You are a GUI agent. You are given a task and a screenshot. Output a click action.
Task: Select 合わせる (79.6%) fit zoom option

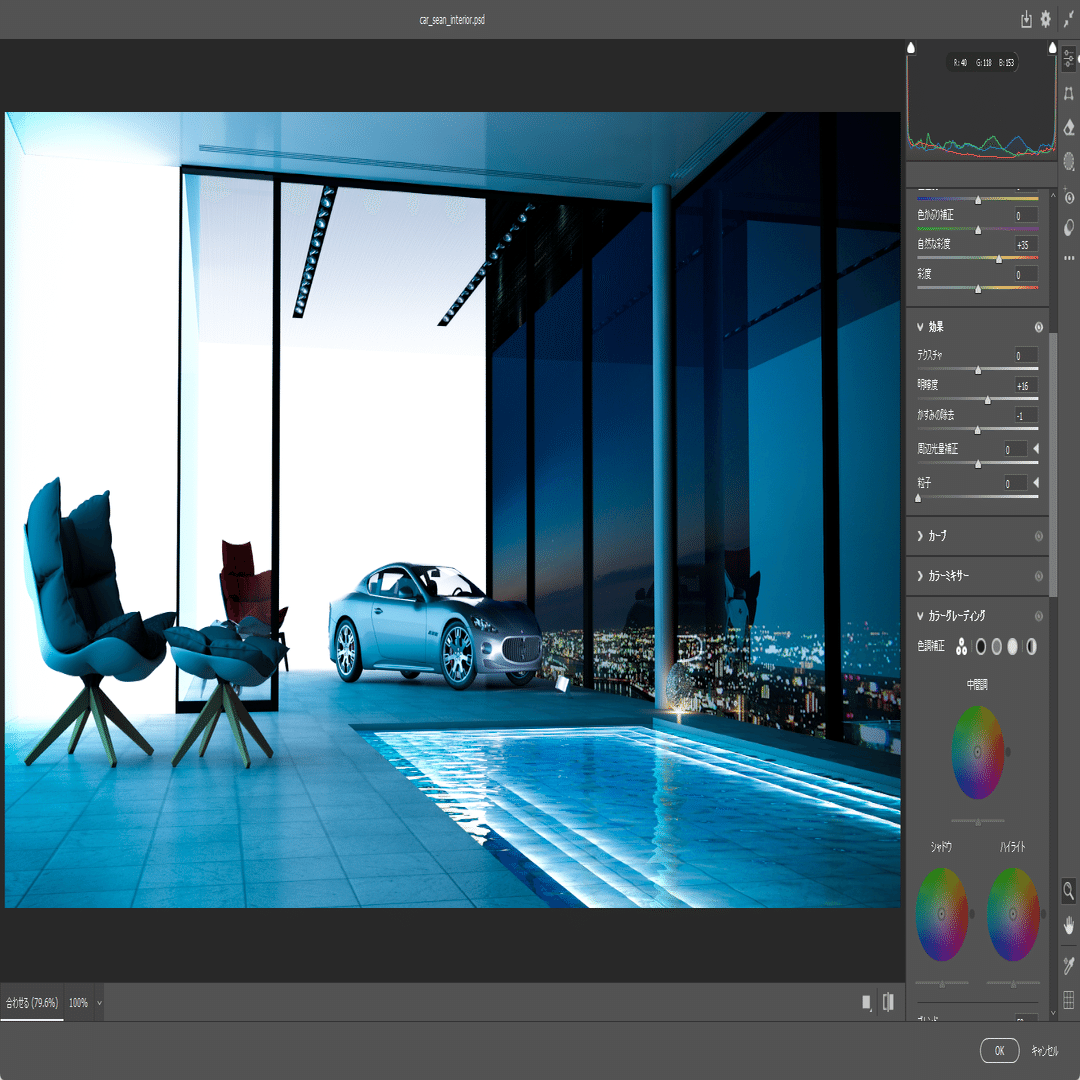pos(32,1002)
